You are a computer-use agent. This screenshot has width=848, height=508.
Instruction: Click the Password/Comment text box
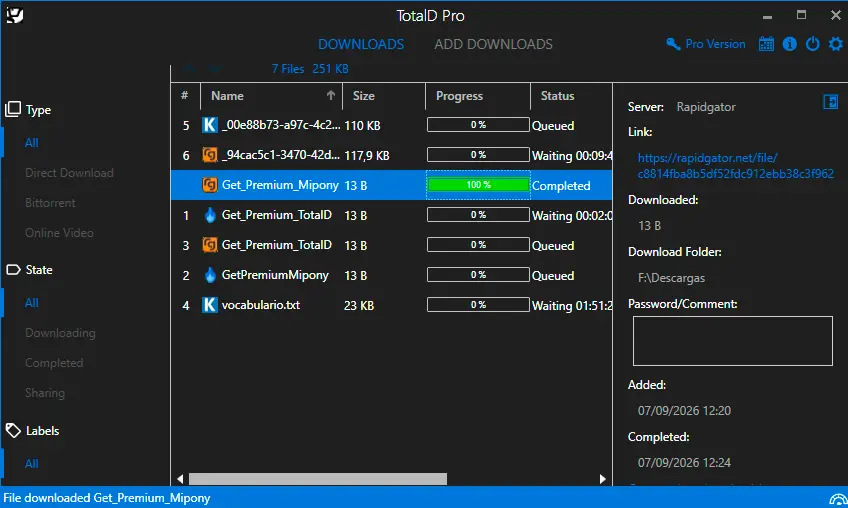pyautogui.click(x=732, y=341)
